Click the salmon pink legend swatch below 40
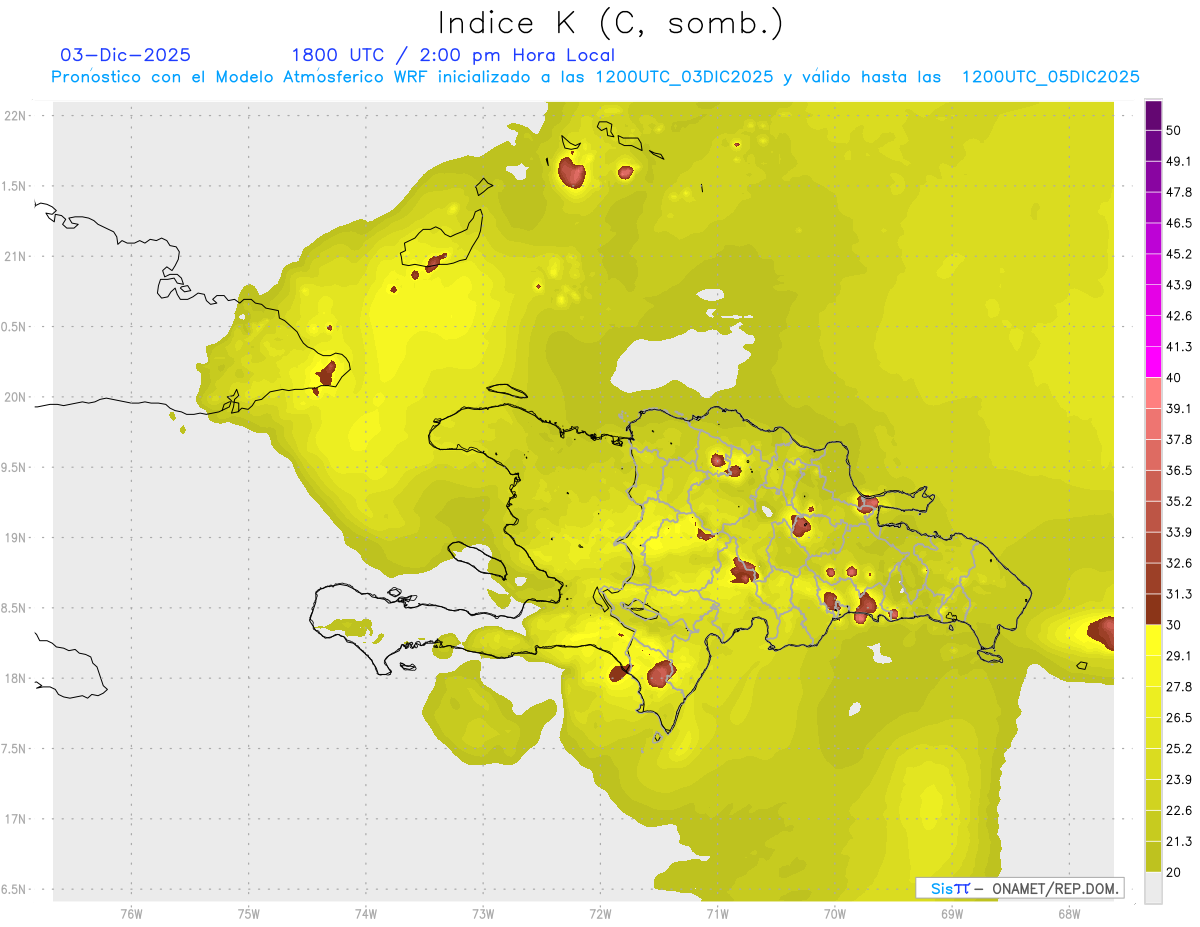The height and width of the screenshot is (927, 1200). click(x=1153, y=393)
